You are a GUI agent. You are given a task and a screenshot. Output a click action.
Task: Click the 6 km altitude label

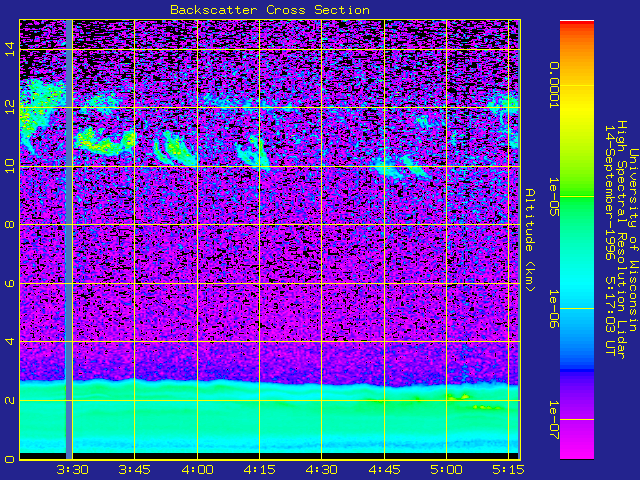(x=10, y=283)
